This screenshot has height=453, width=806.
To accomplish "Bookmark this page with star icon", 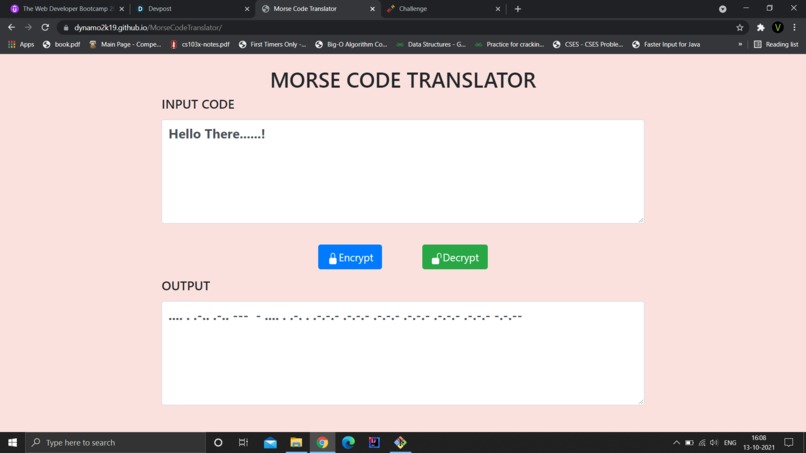I will [x=740, y=28].
